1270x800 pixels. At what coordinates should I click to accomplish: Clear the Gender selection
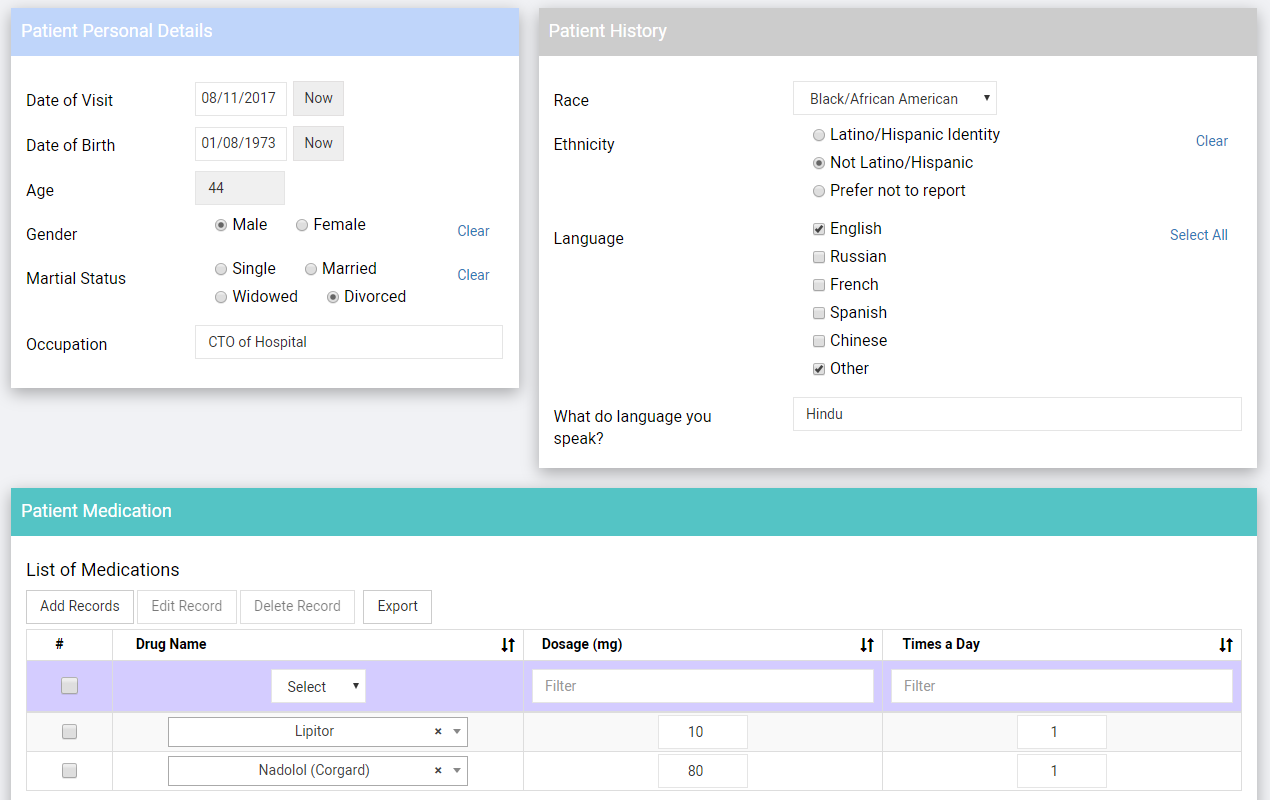tap(473, 231)
